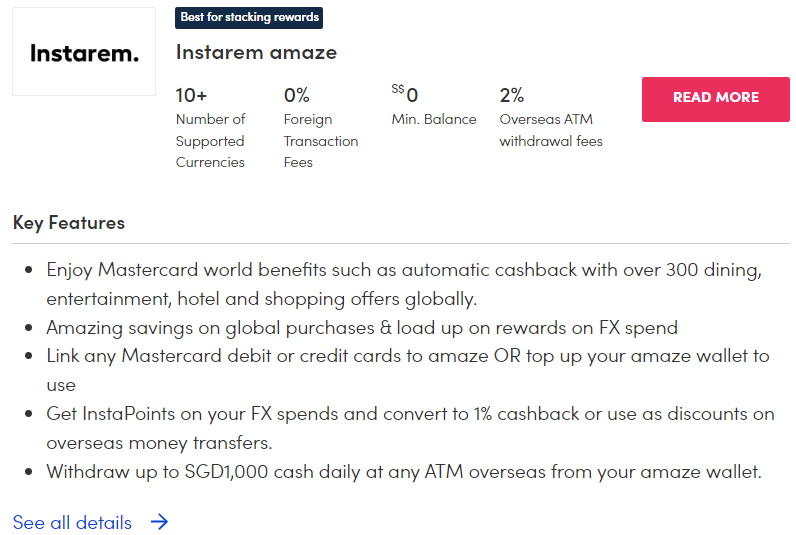
Task: Open the 'Instarem amaze' card title
Action: point(256,52)
